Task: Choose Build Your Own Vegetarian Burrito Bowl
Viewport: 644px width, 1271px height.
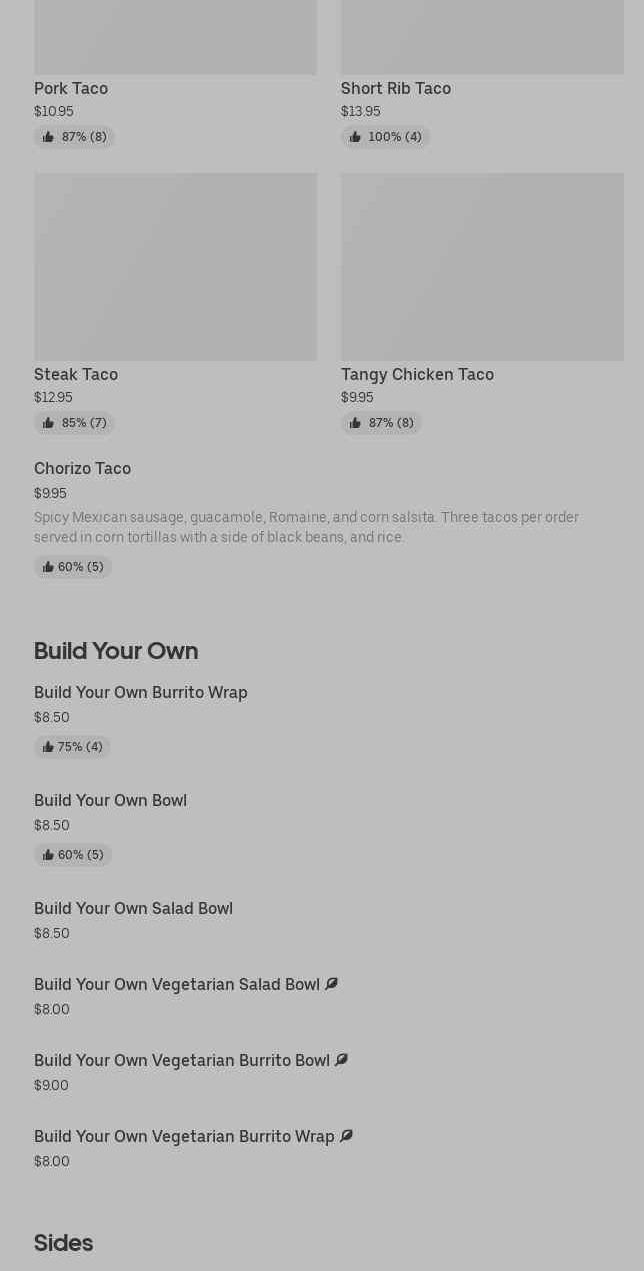Action: click(182, 1060)
